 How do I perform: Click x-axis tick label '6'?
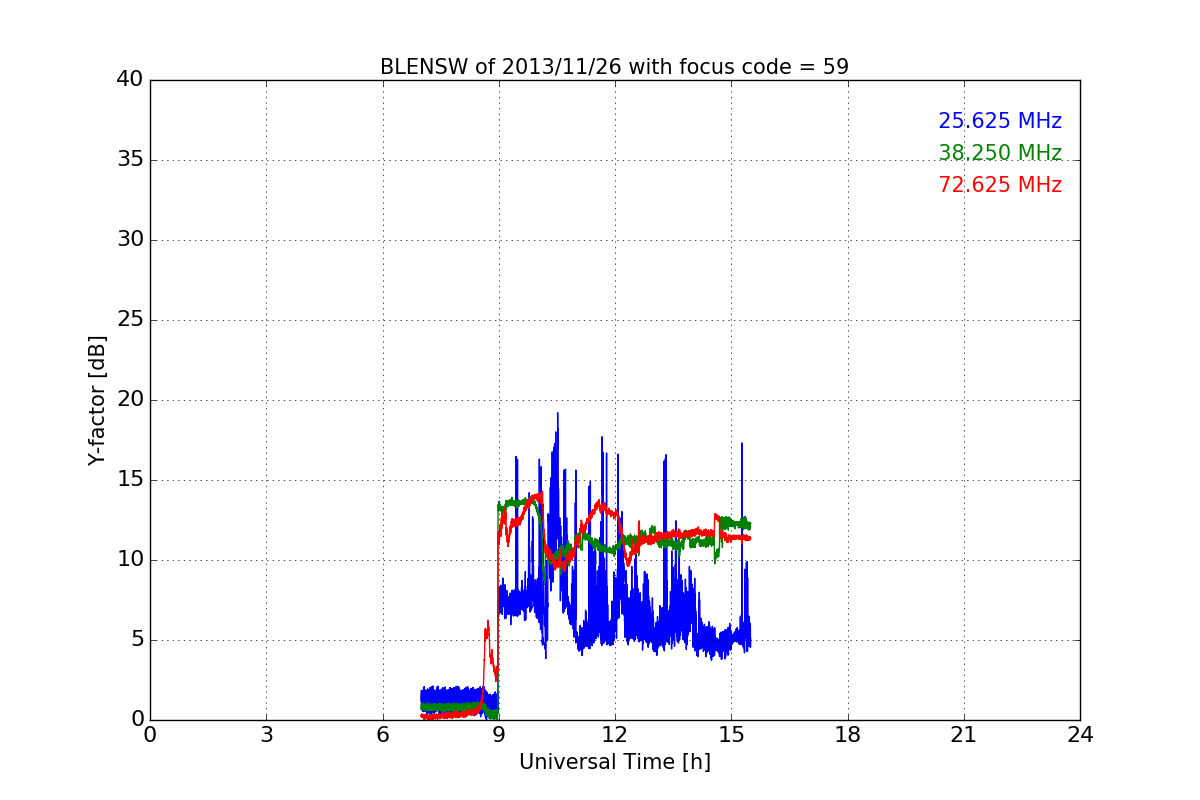coord(382,735)
